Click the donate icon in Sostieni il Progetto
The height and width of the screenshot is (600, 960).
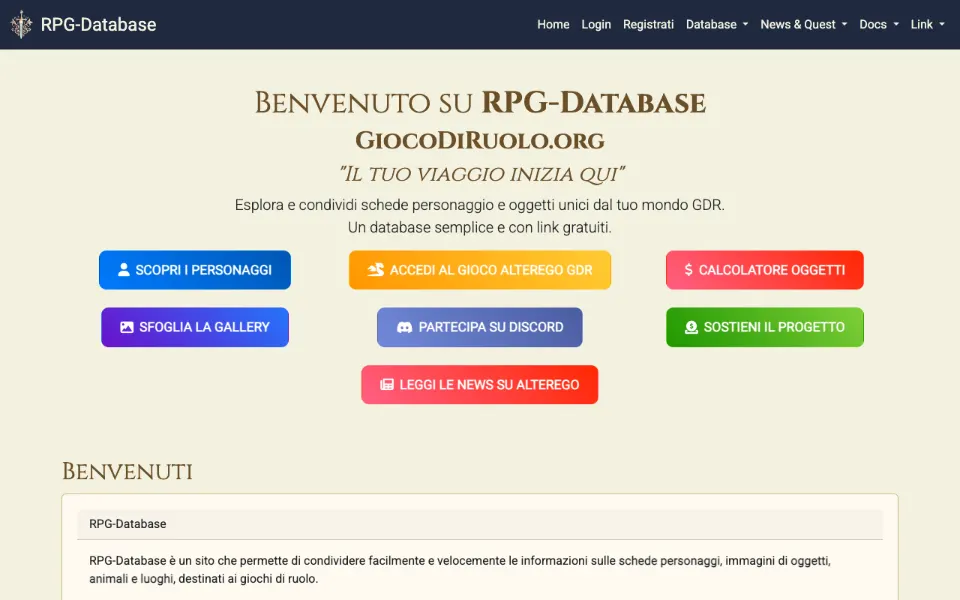691,327
